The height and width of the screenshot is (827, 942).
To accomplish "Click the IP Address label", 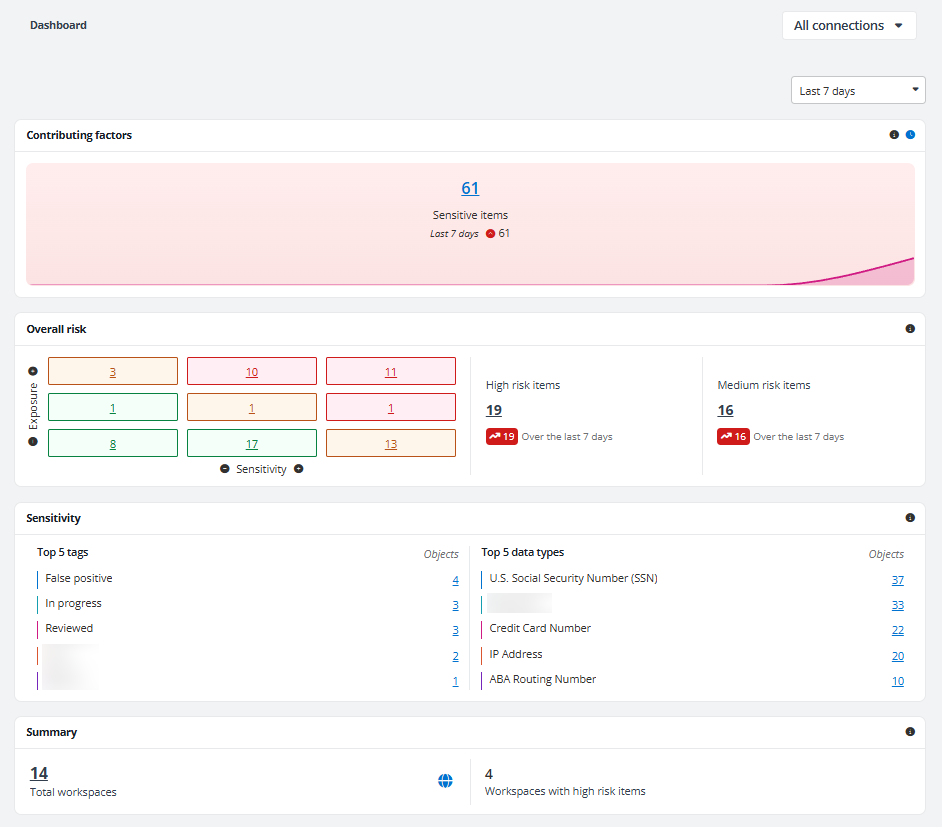I will coord(515,654).
